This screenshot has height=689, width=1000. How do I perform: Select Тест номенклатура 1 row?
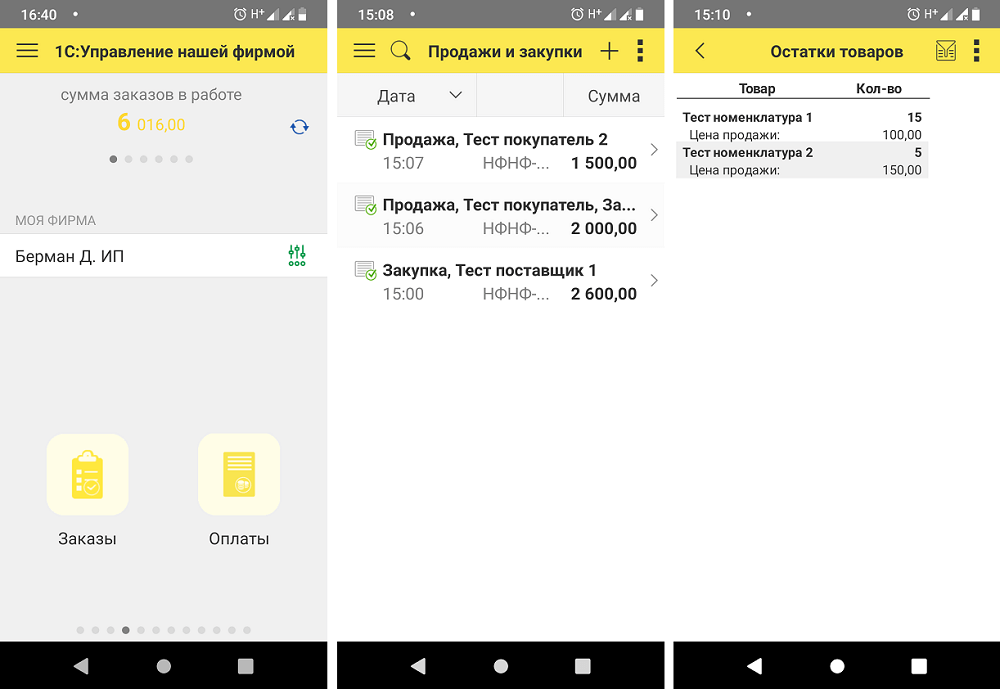(802, 126)
